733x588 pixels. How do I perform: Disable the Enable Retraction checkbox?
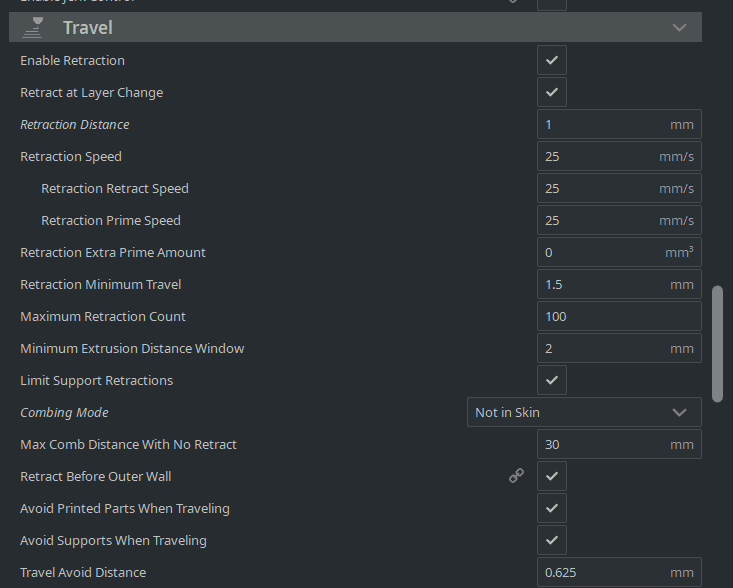[552, 60]
